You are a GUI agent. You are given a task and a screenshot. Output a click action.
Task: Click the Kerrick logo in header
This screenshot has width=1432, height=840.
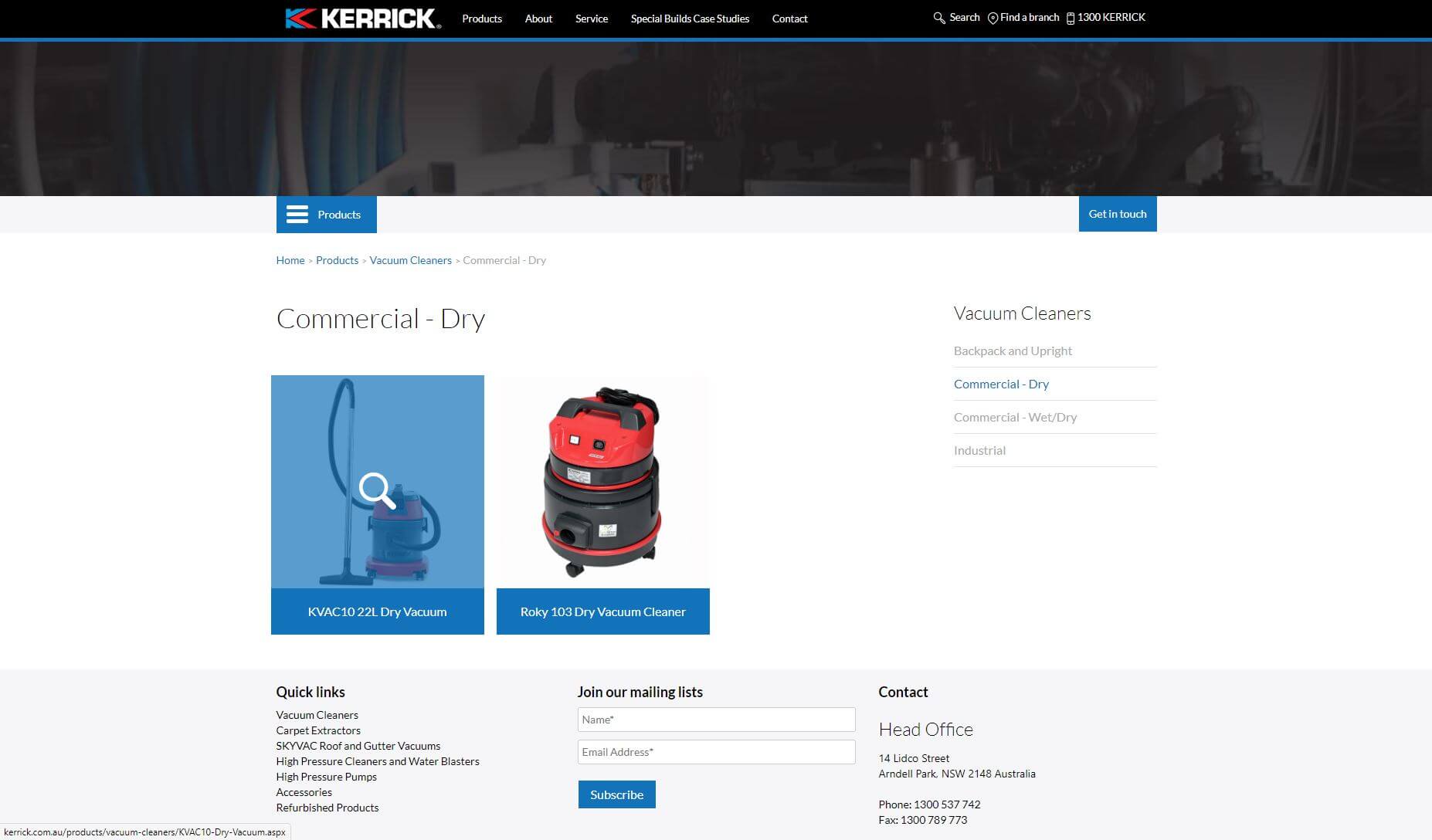(363, 19)
